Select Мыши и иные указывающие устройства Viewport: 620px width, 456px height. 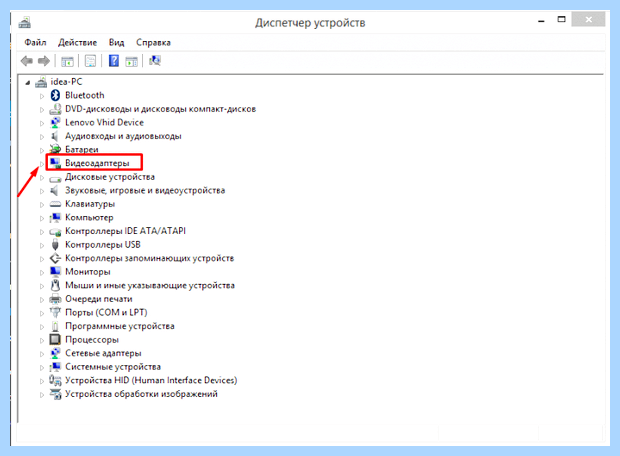pyautogui.click(x=150, y=285)
